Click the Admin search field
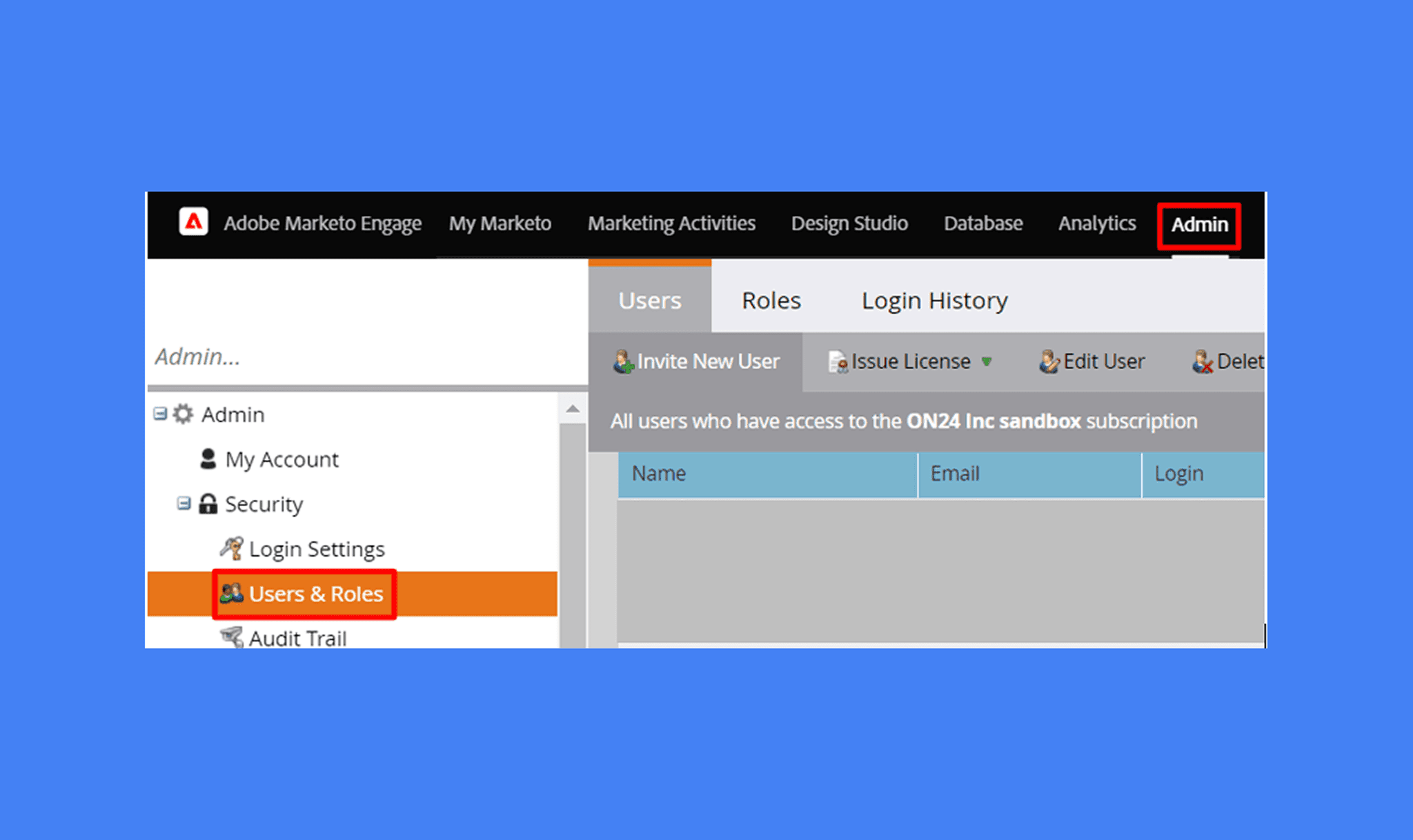Viewport: 1413px width, 840px height. click(367, 357)
